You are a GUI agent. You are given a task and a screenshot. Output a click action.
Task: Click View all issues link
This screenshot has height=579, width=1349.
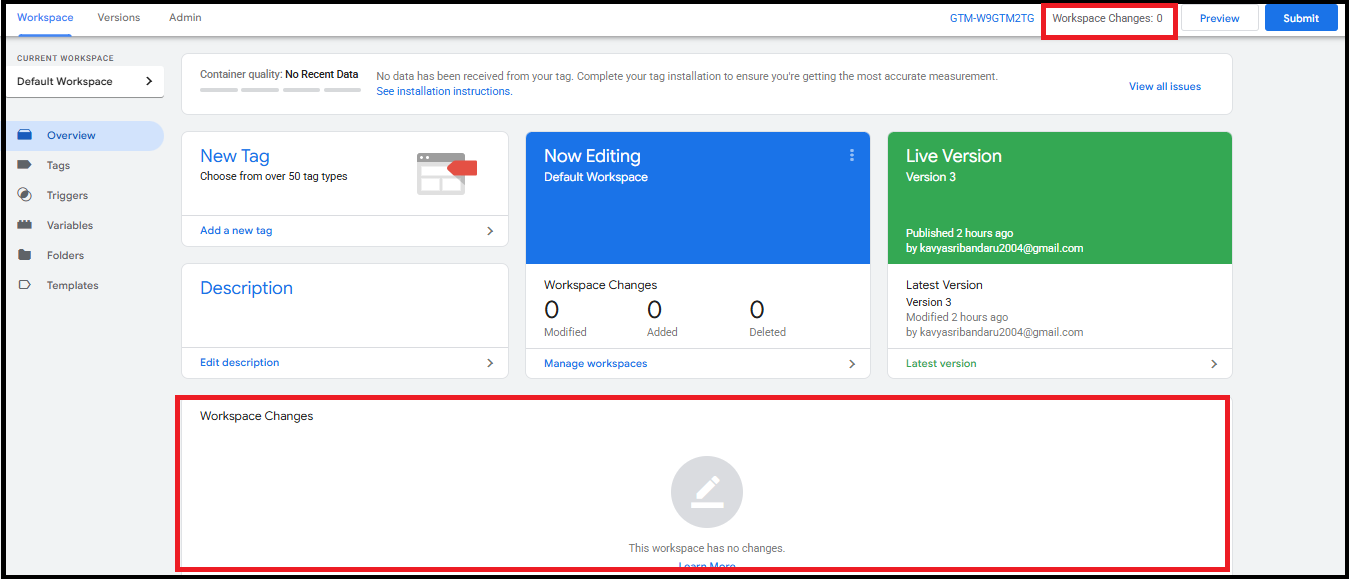pyautogui.click(x=1164, y=86)
